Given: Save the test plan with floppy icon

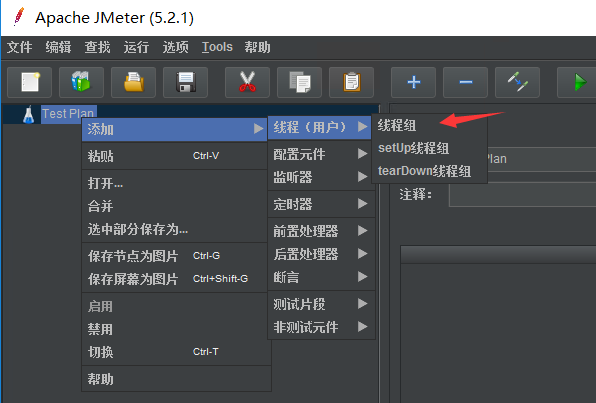Looking at the screenshot, I should point(185,82).
